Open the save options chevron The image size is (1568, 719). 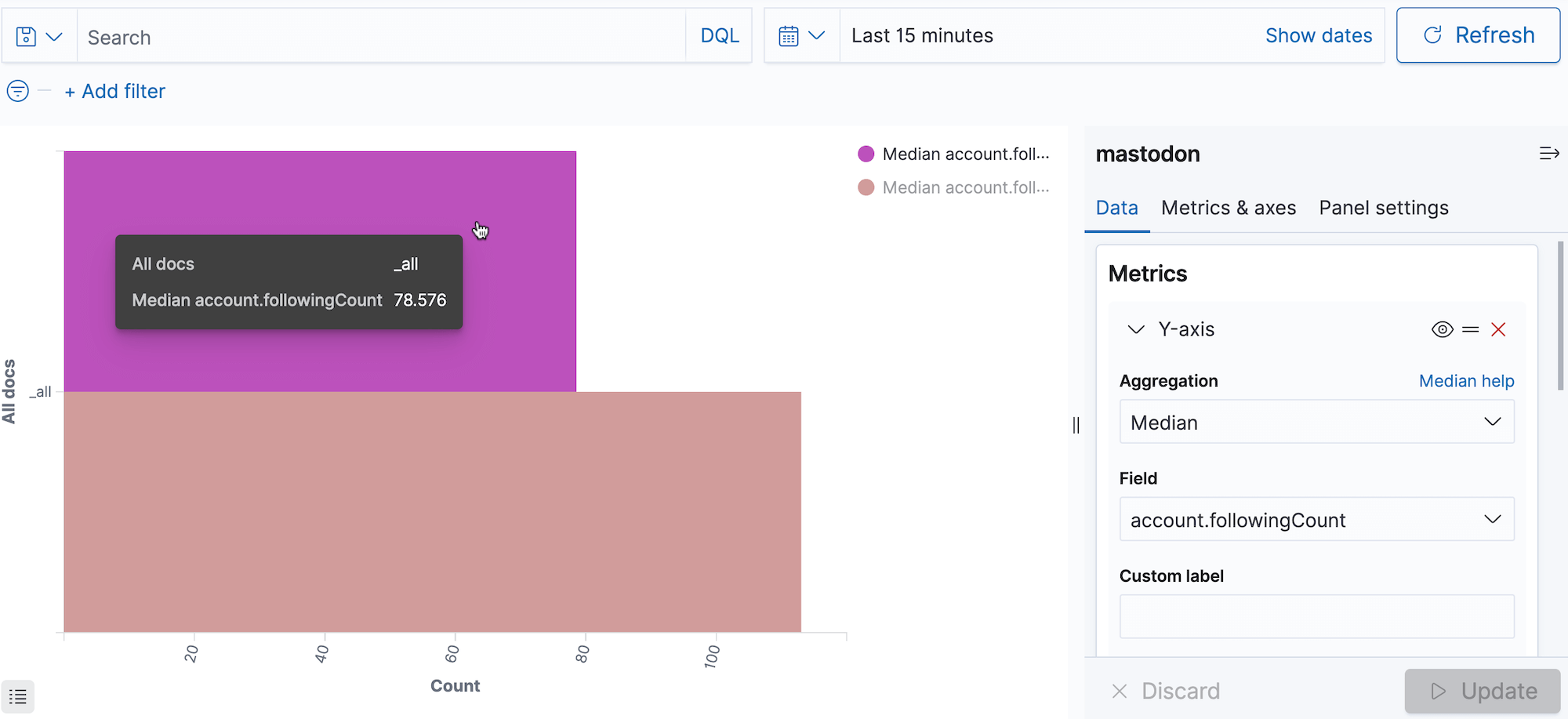(53, 35)
